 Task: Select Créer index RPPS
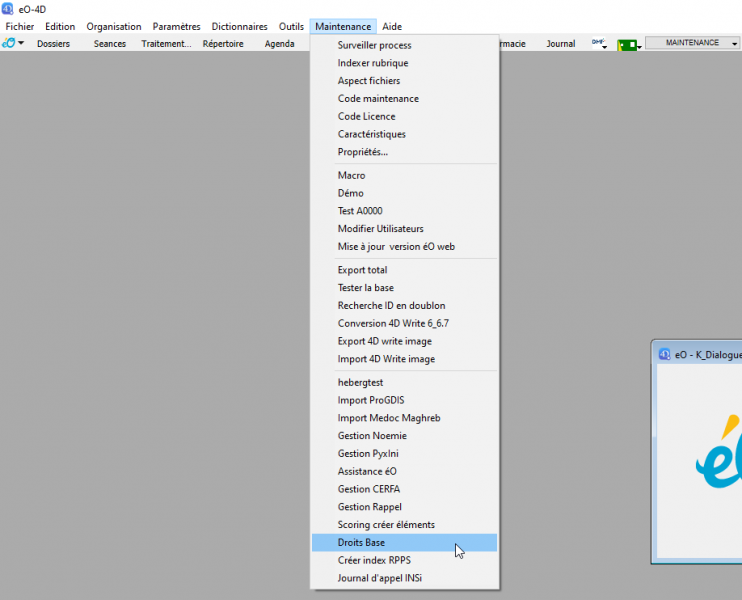click(x=405, y=560)
